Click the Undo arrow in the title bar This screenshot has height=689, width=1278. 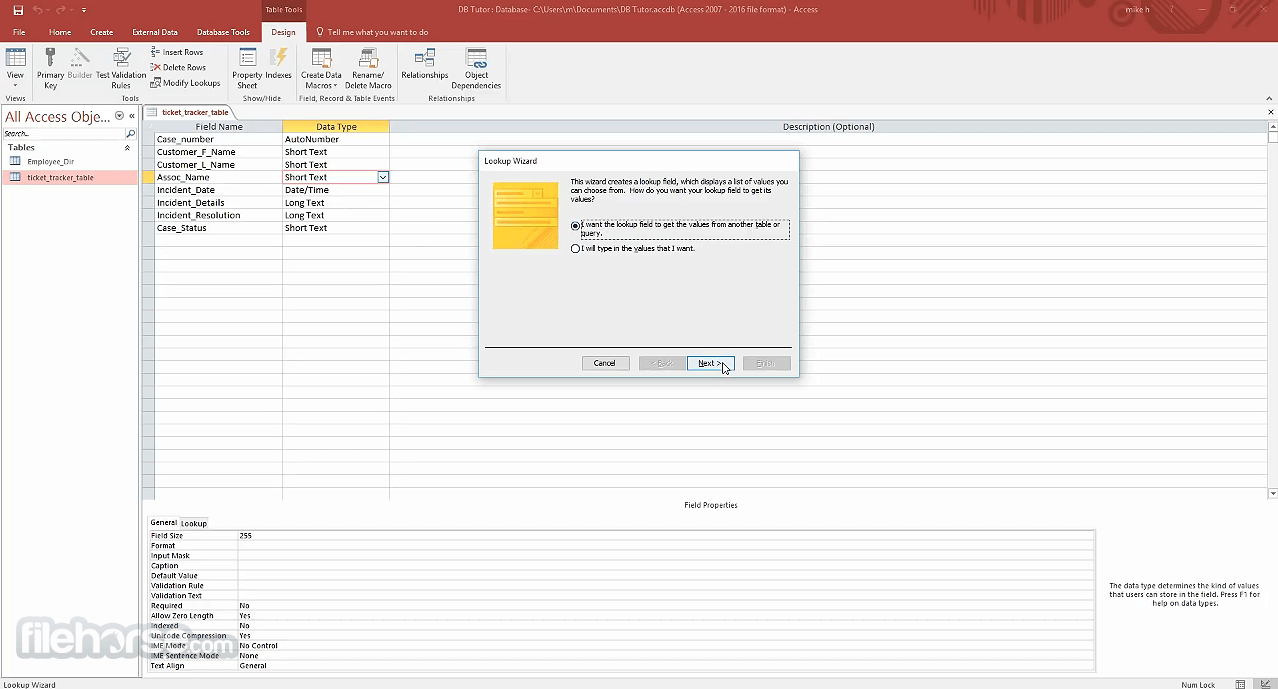click(x=37, y=10)
